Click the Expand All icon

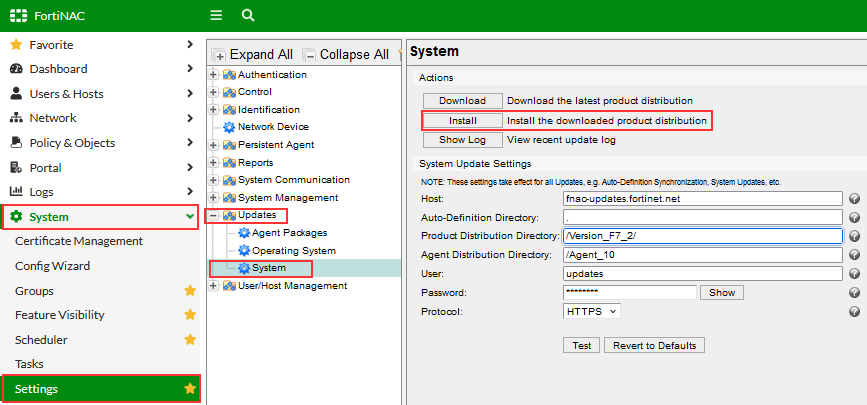click(x=220, y=55)
